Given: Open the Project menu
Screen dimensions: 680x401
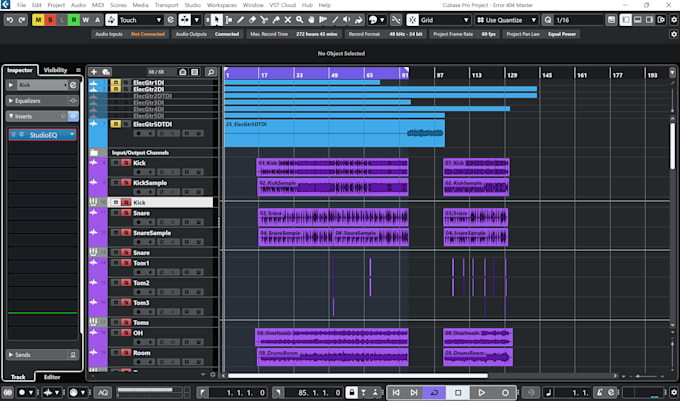Looking at the screenshot, I should (56, 5).
